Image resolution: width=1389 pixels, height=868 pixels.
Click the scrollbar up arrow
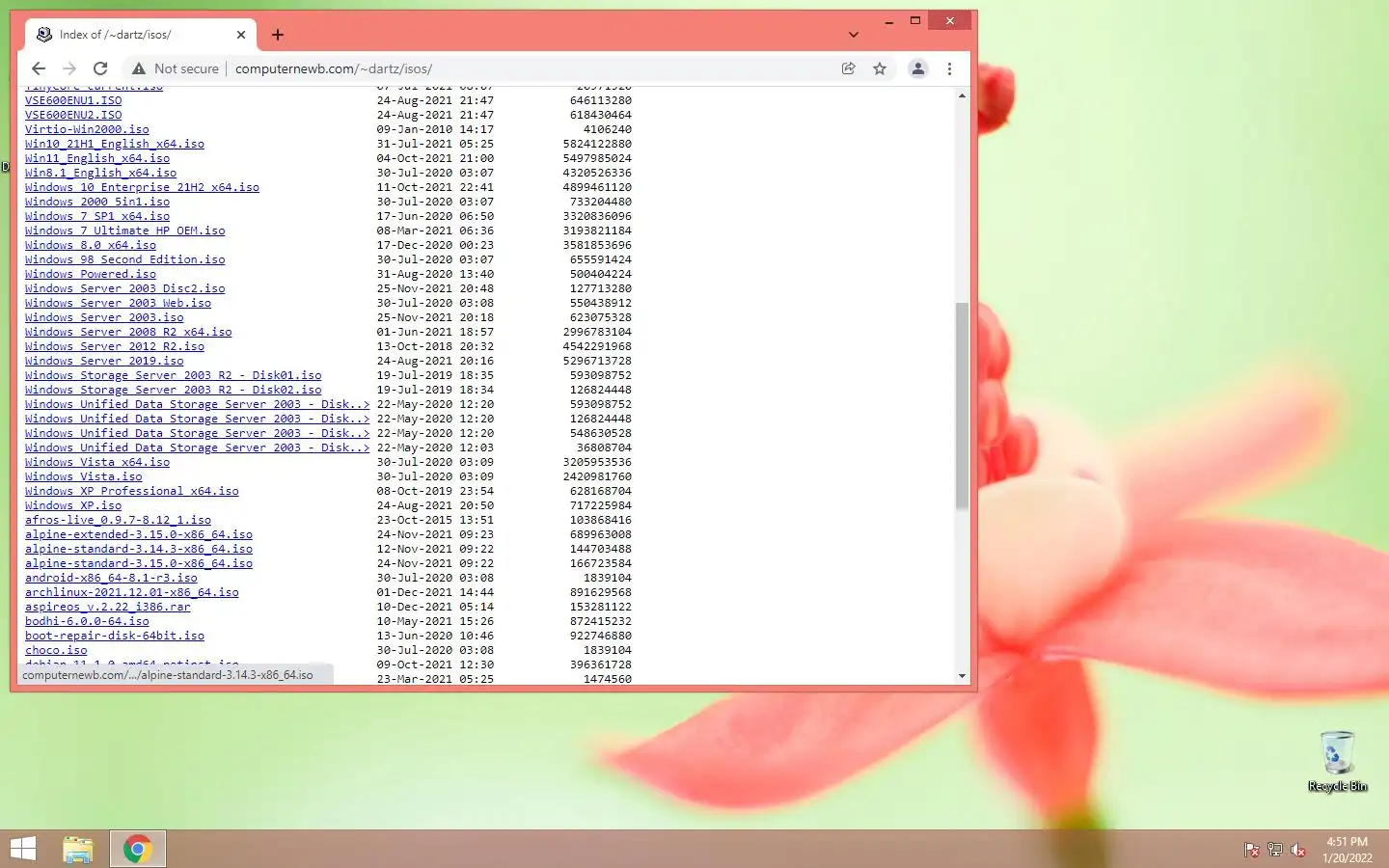(962, 95)
